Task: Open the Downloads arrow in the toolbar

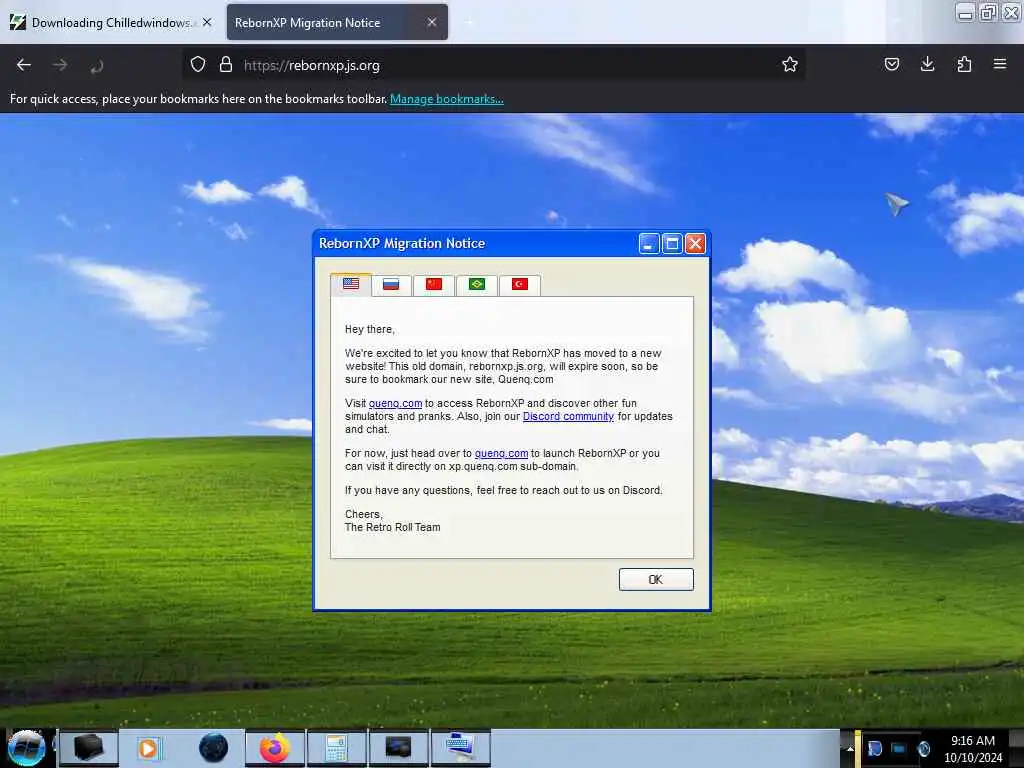Action: pos(927,64)
